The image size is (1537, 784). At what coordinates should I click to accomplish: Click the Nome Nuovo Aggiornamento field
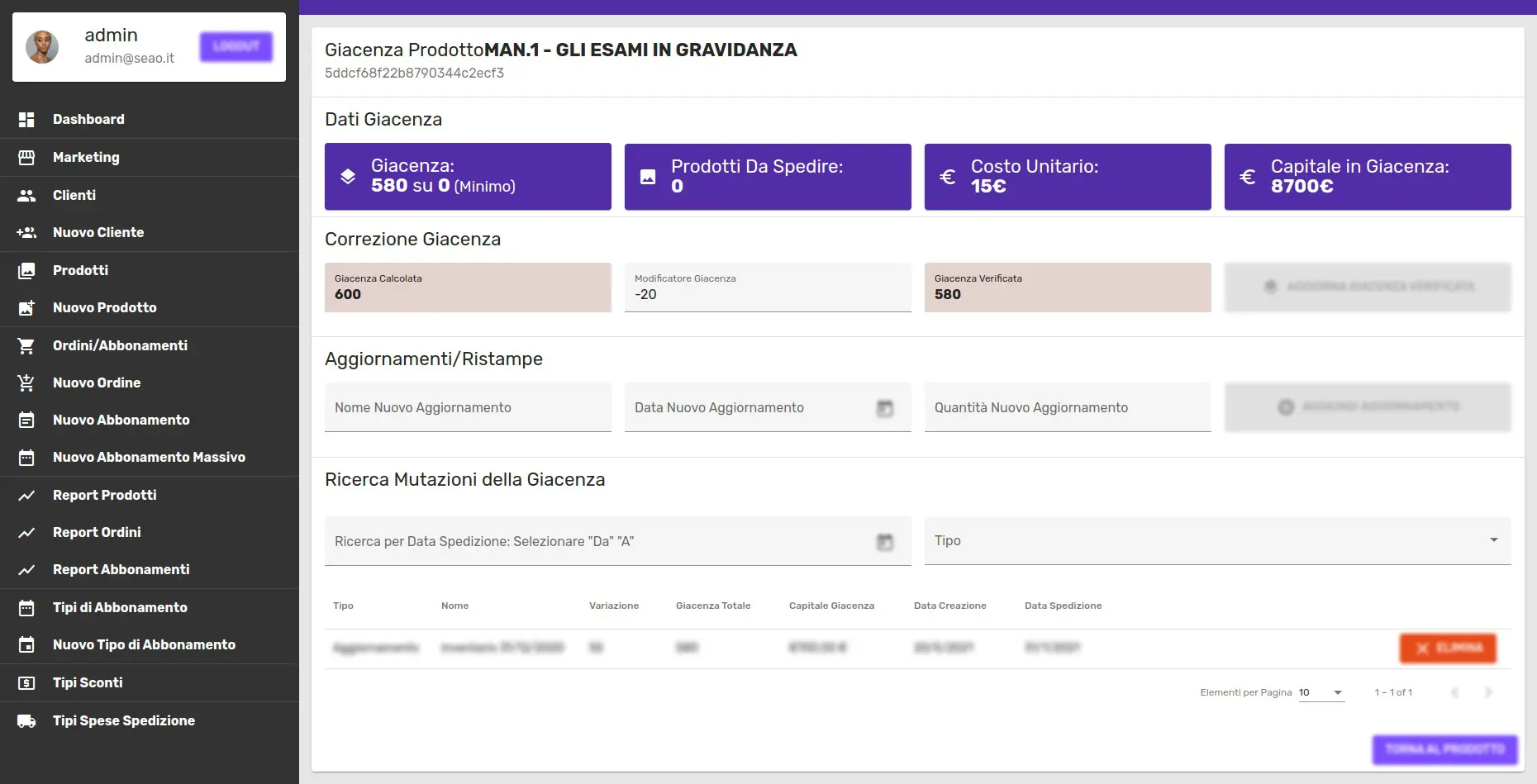click(467, 408)
